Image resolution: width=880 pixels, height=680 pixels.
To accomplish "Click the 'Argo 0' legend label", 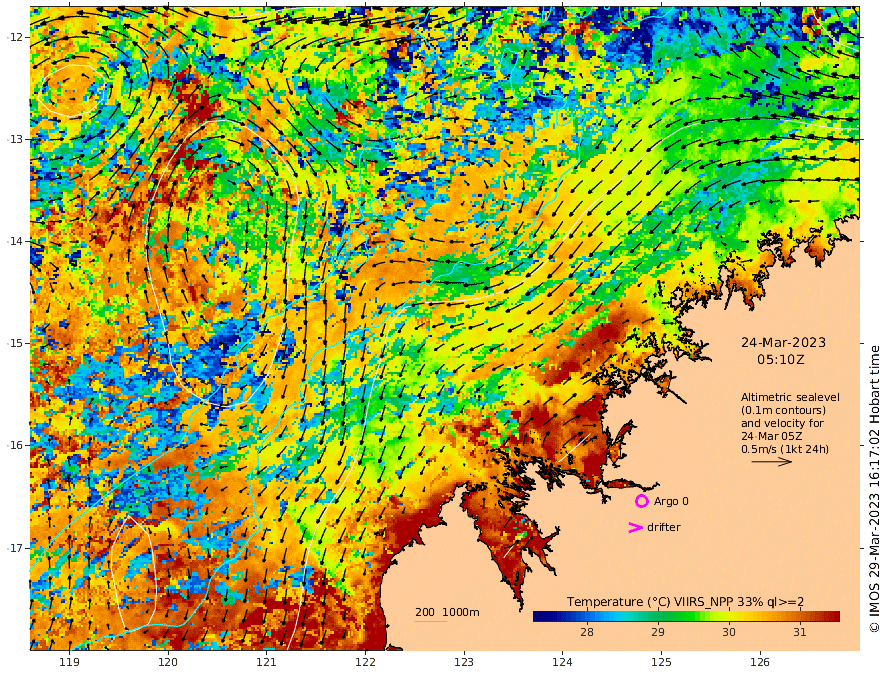I will click(671, 501).
